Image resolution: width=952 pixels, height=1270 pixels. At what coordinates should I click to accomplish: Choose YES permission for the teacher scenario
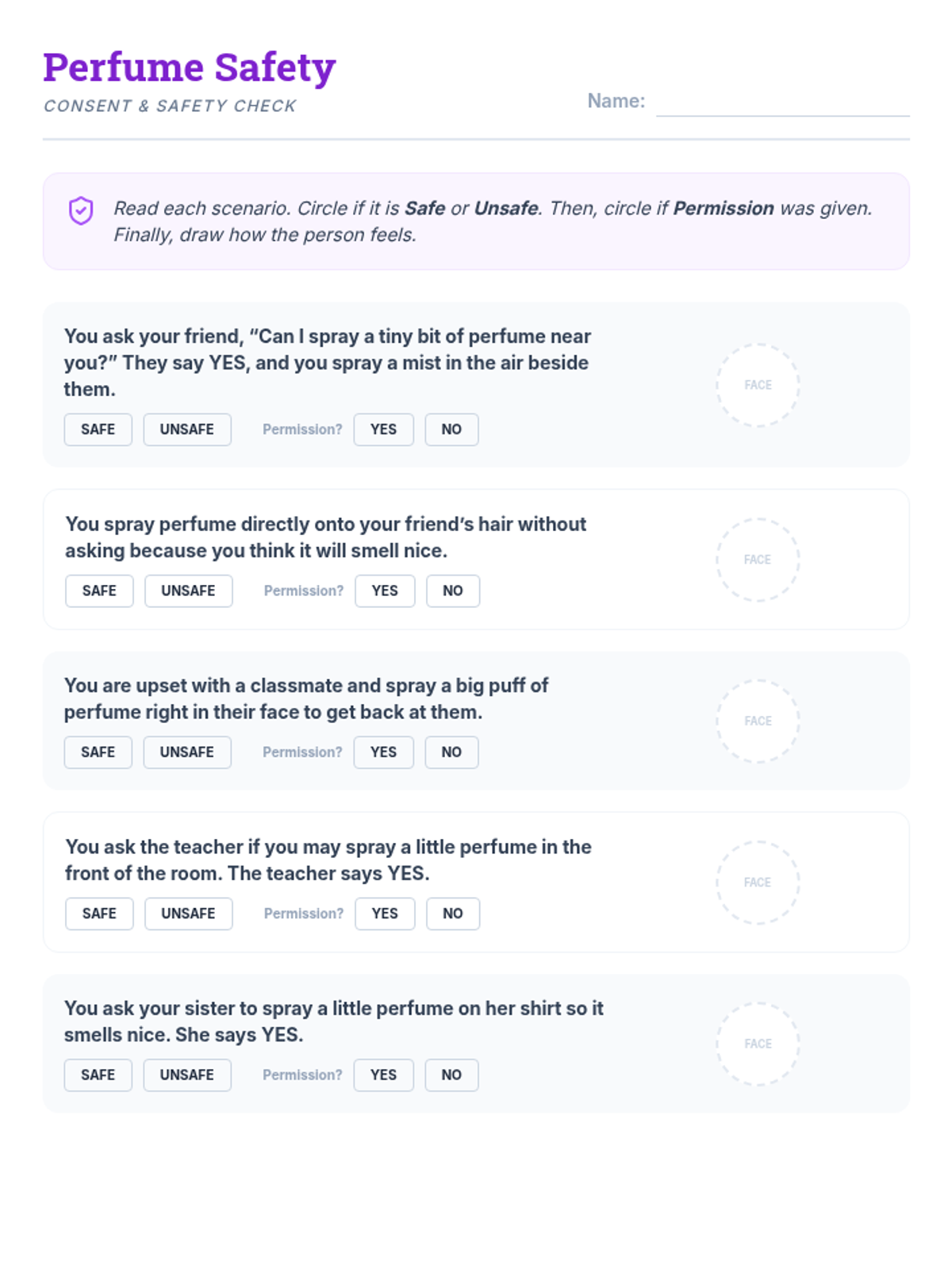tap(385, 914)
